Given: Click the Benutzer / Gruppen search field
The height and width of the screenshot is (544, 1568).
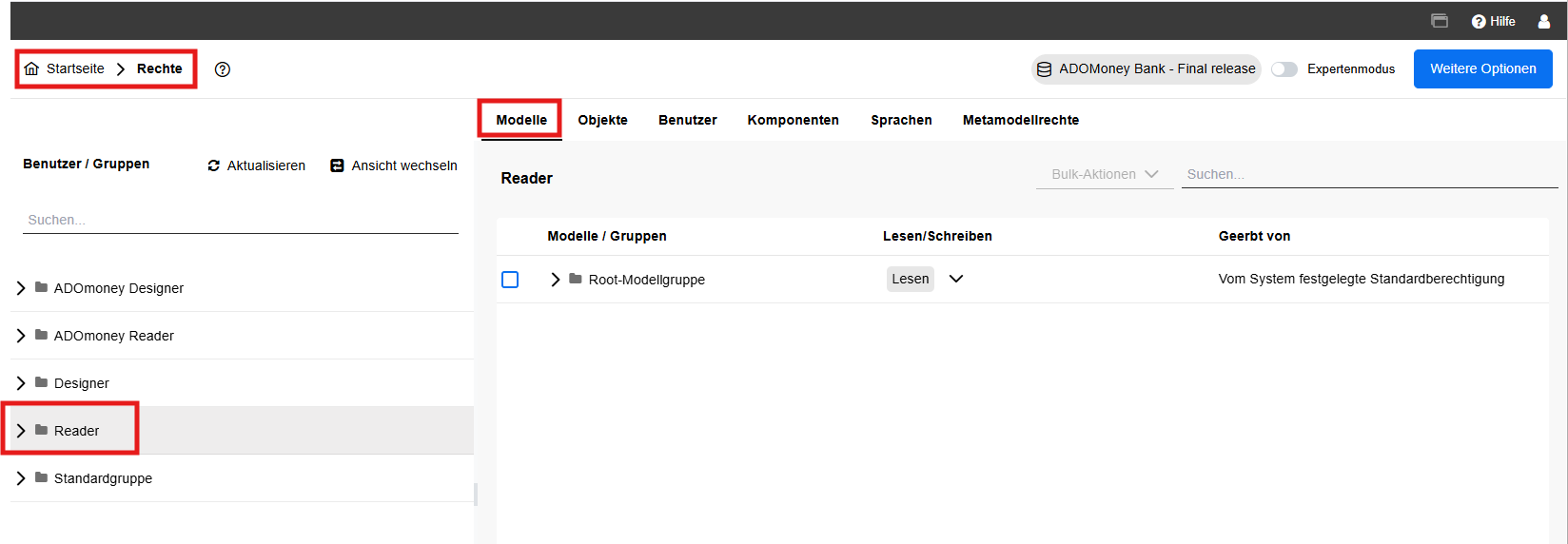Looking at the screenshot, I should click(x=240, y=220).
